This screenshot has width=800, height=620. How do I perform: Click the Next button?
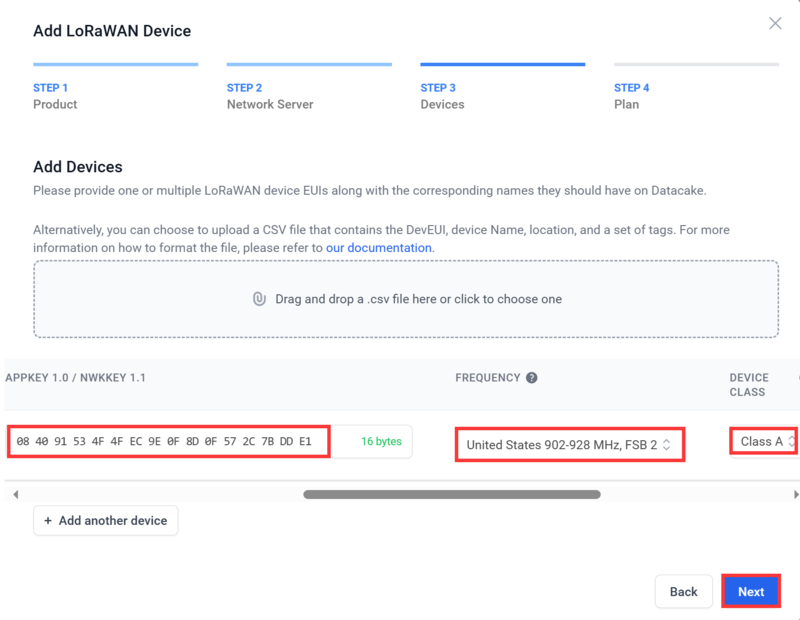(751, 591)
